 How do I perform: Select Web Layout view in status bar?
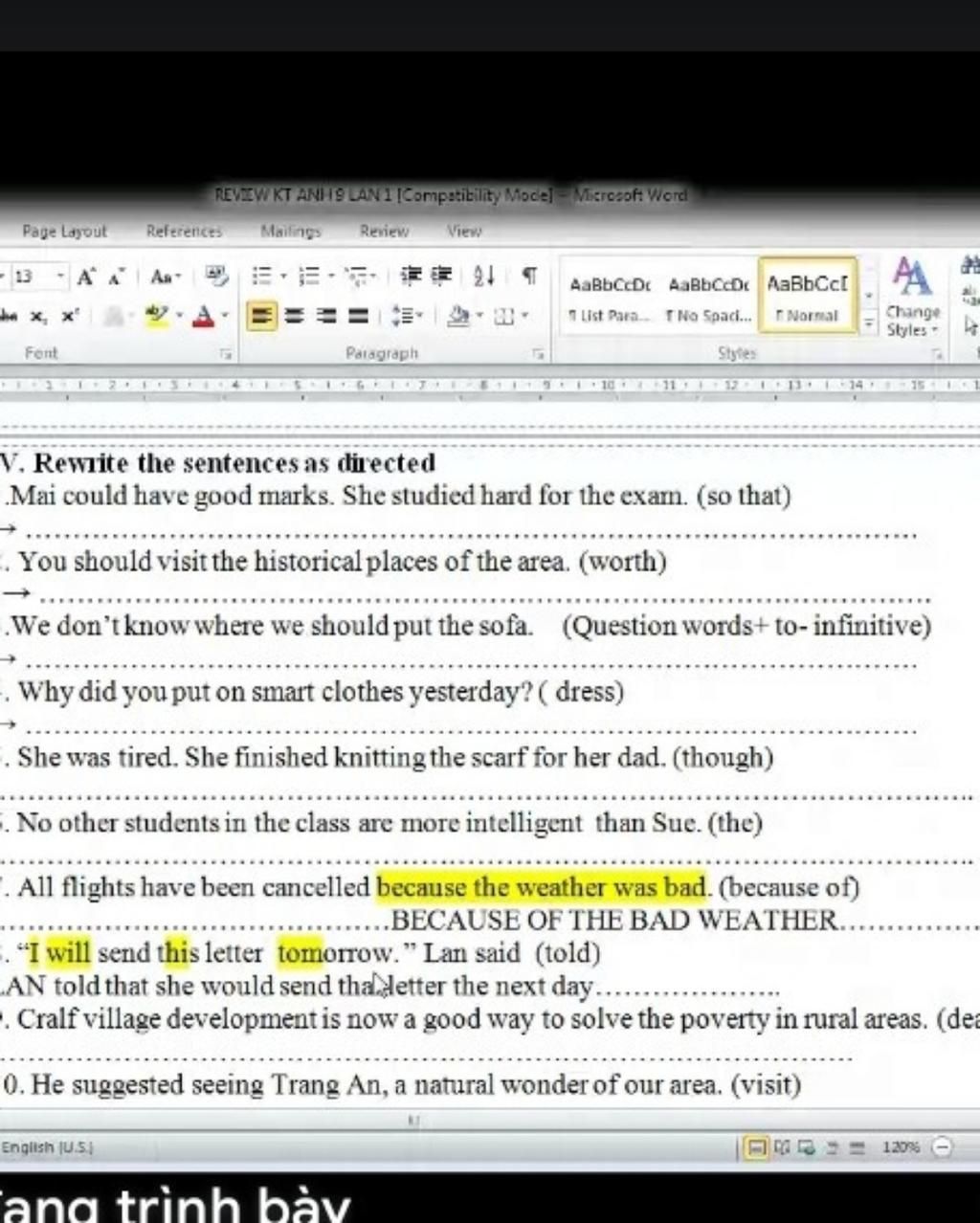point(806,1146)
